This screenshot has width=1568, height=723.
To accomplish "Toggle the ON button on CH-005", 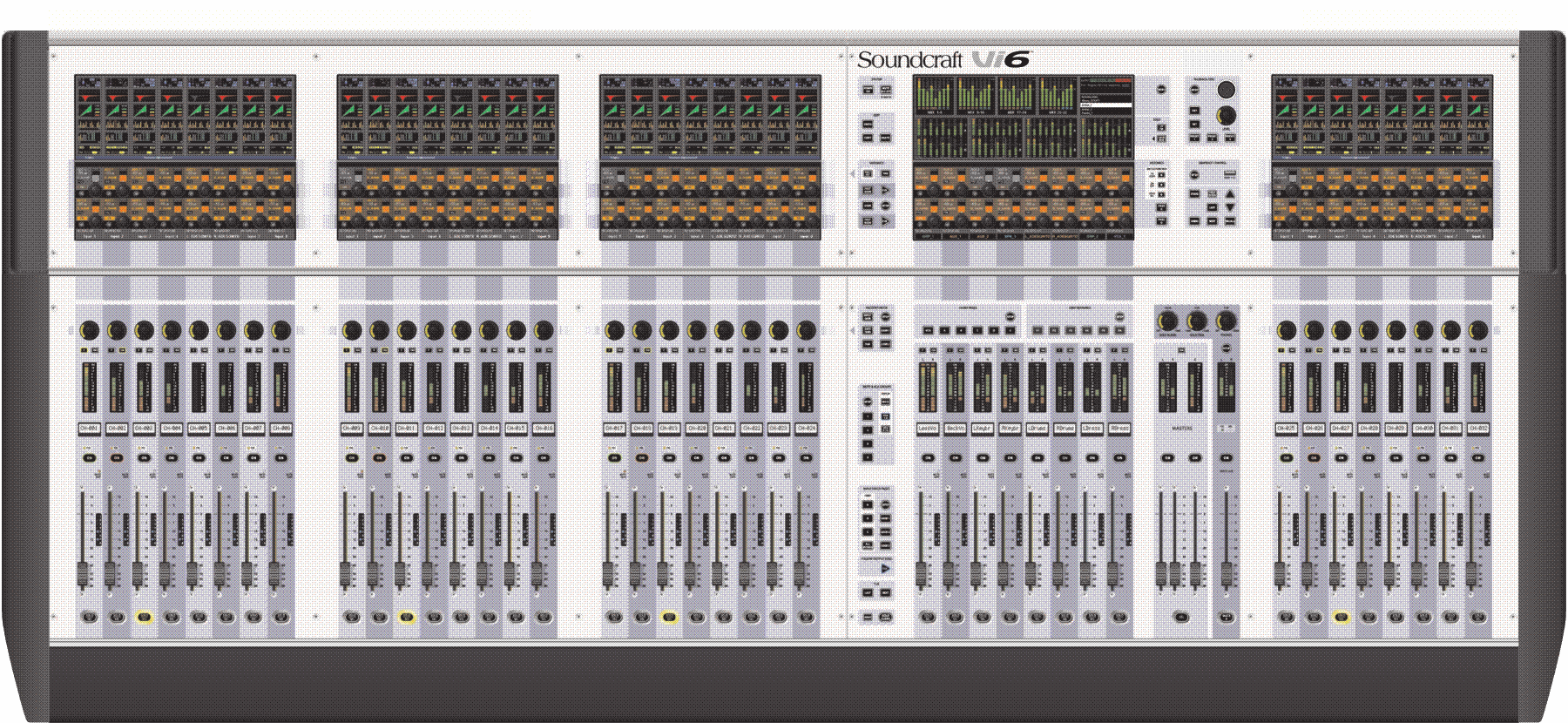I will pos(199,457).
